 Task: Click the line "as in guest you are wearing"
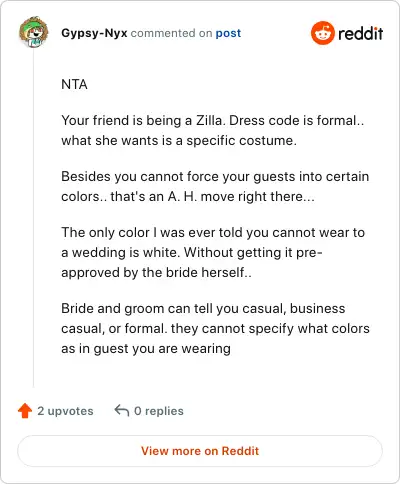pyautogui.click(x=146, y=348)
